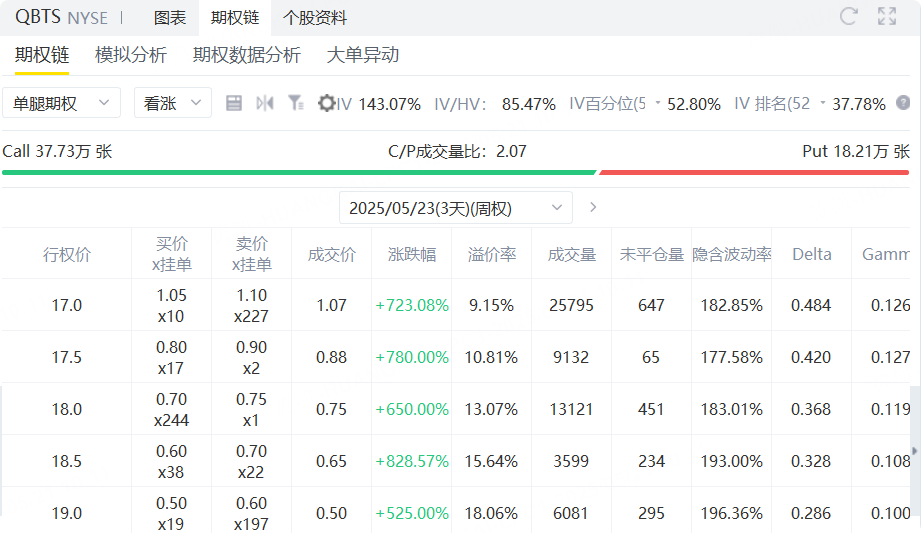Sort by 隐含波动率 column header
Viewport: 921px width, 533px height.
pos(732,254)
